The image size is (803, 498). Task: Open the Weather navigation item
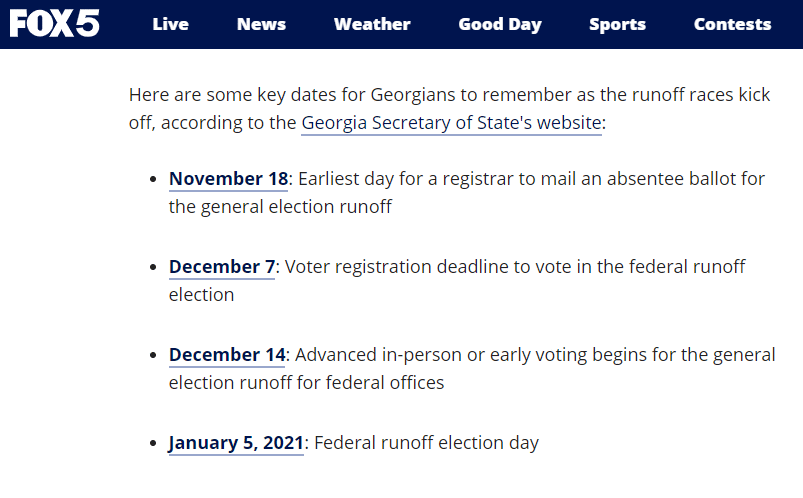point(372,24)
